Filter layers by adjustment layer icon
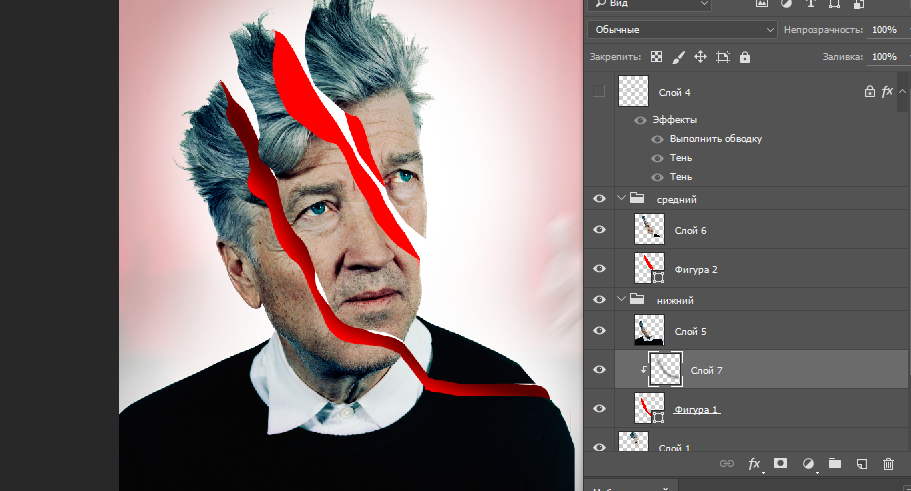This screenshot has height=491, width=911. [x=786, y=3]
